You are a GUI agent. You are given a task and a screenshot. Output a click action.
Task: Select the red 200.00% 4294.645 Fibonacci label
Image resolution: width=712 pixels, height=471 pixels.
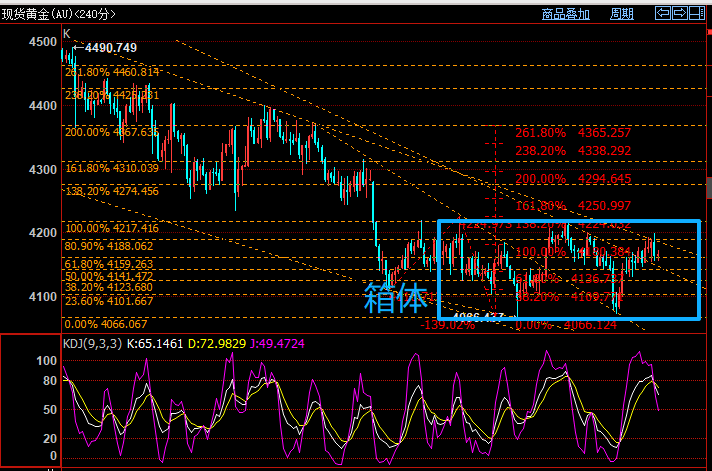(573, 179)
